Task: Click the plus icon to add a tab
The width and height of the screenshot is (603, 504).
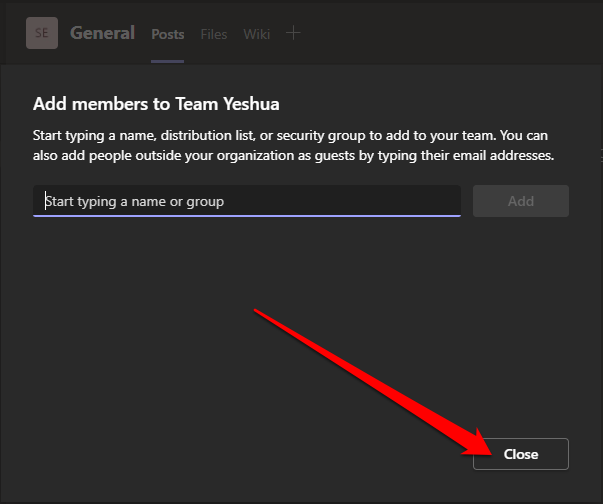Action: pos(293,33)
